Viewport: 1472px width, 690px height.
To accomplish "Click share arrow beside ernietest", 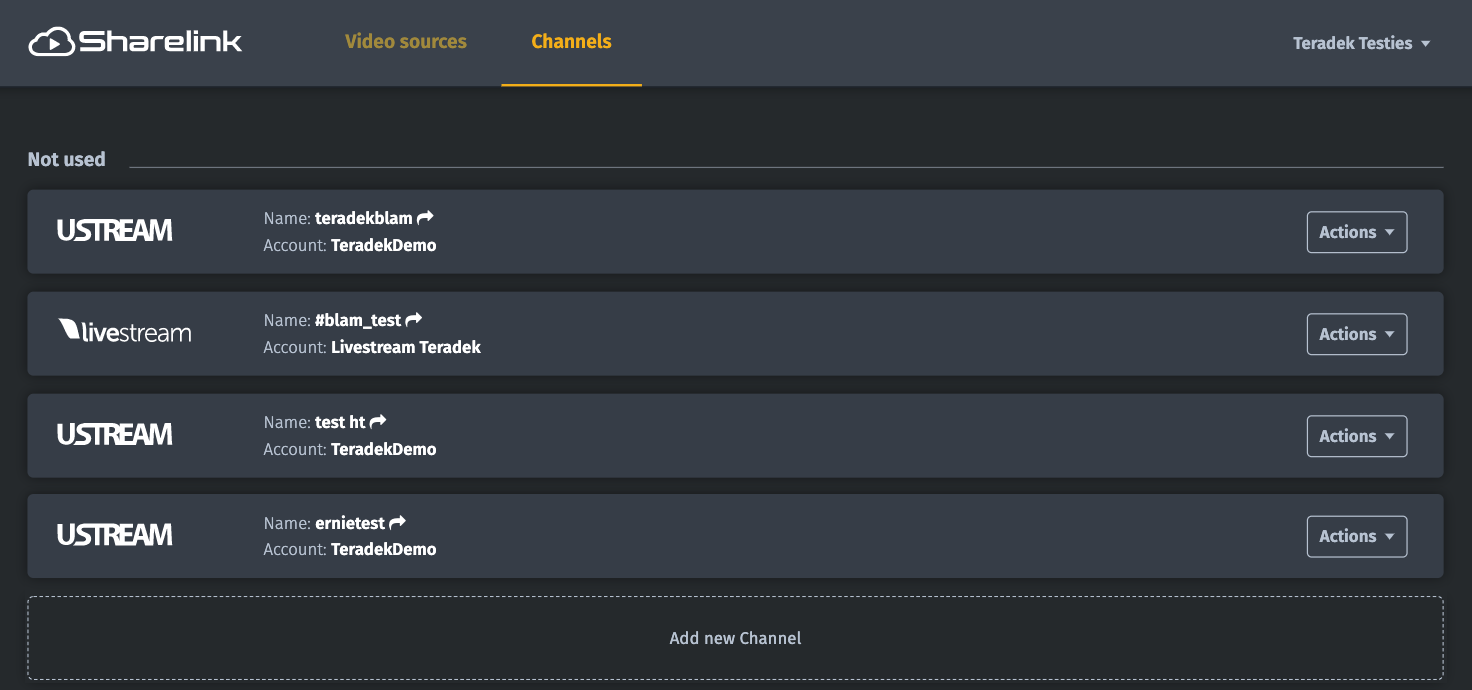I will pyautogui.click(x=398, y=522).
